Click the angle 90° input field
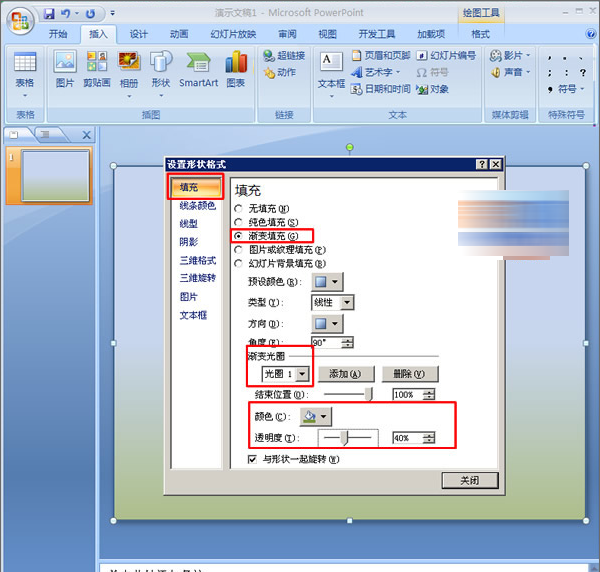The height and width of the screenshot is (572, 600). 326,342
